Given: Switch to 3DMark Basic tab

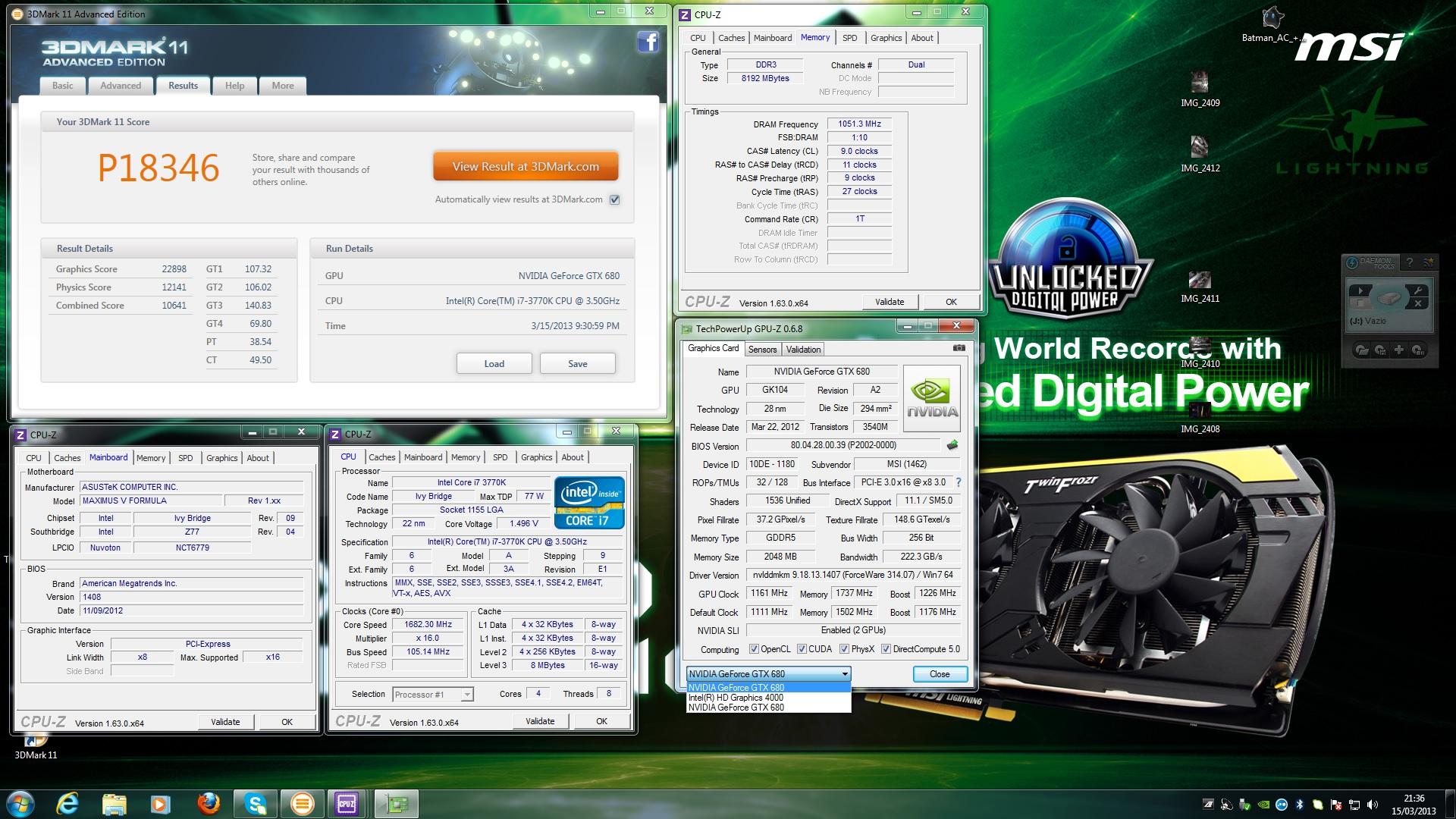Looking at the screenshot, I should coord(62,86).
